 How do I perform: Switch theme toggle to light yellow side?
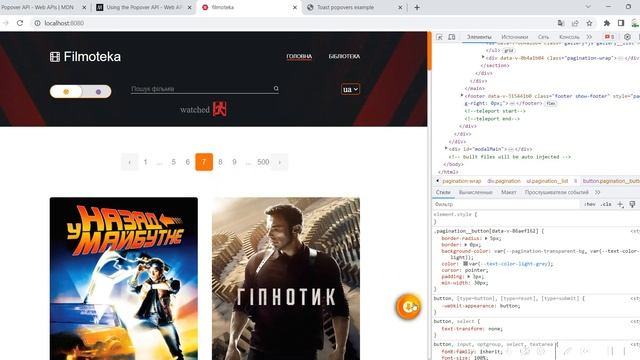point(66,92)
